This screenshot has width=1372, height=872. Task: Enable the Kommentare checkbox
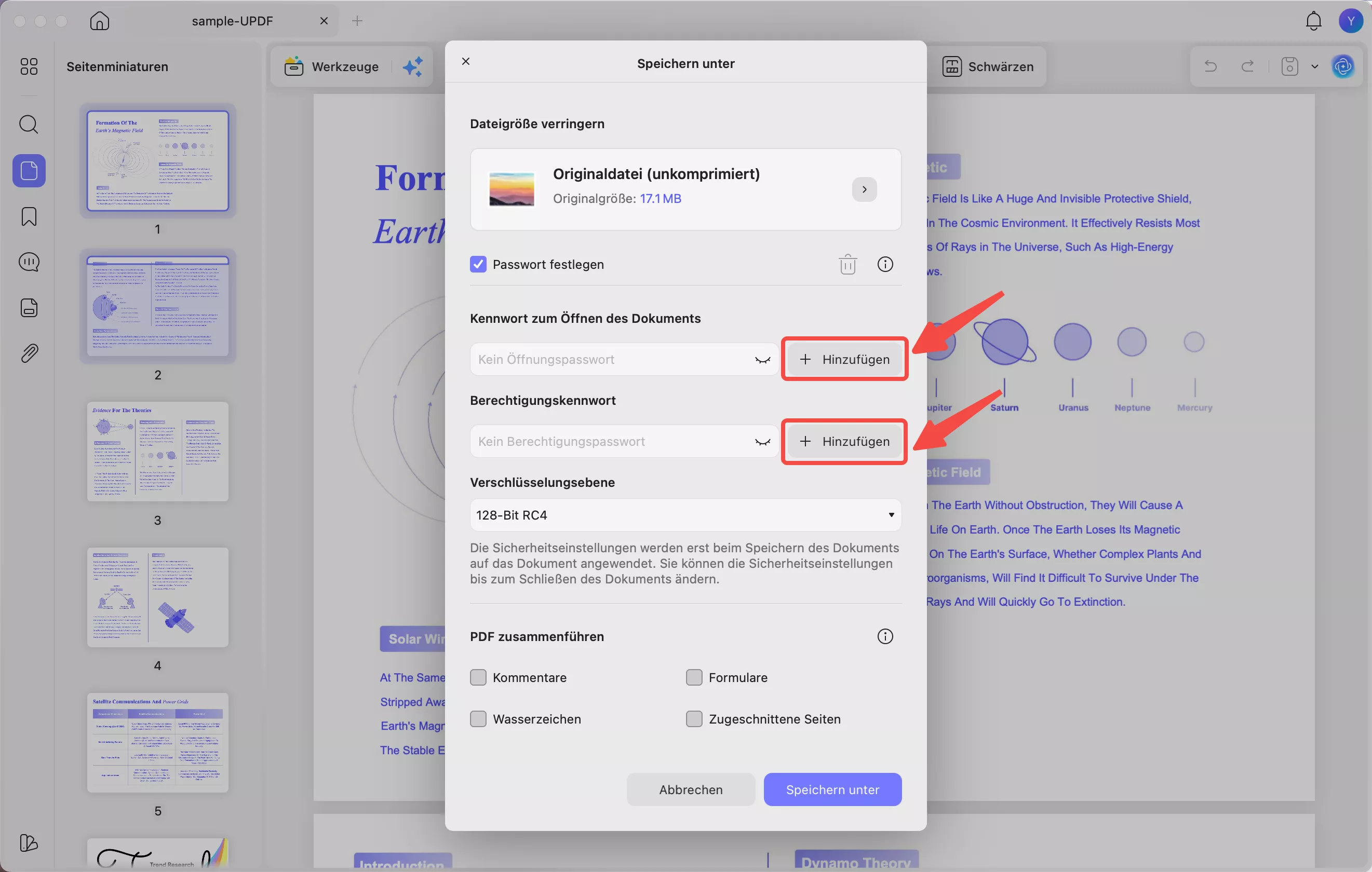click(478, 677)
